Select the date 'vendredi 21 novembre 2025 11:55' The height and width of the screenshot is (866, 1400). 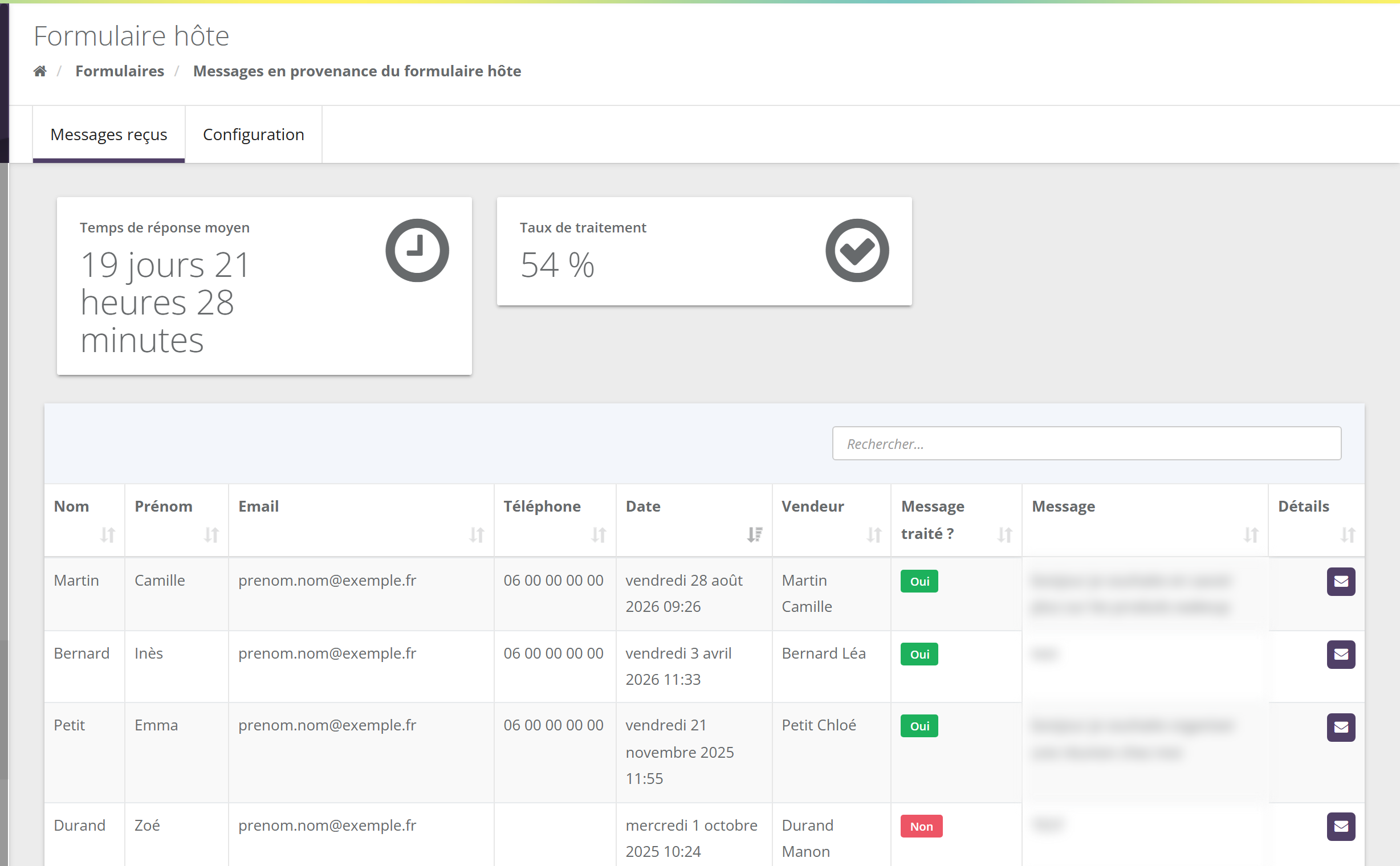pos(679,752)
